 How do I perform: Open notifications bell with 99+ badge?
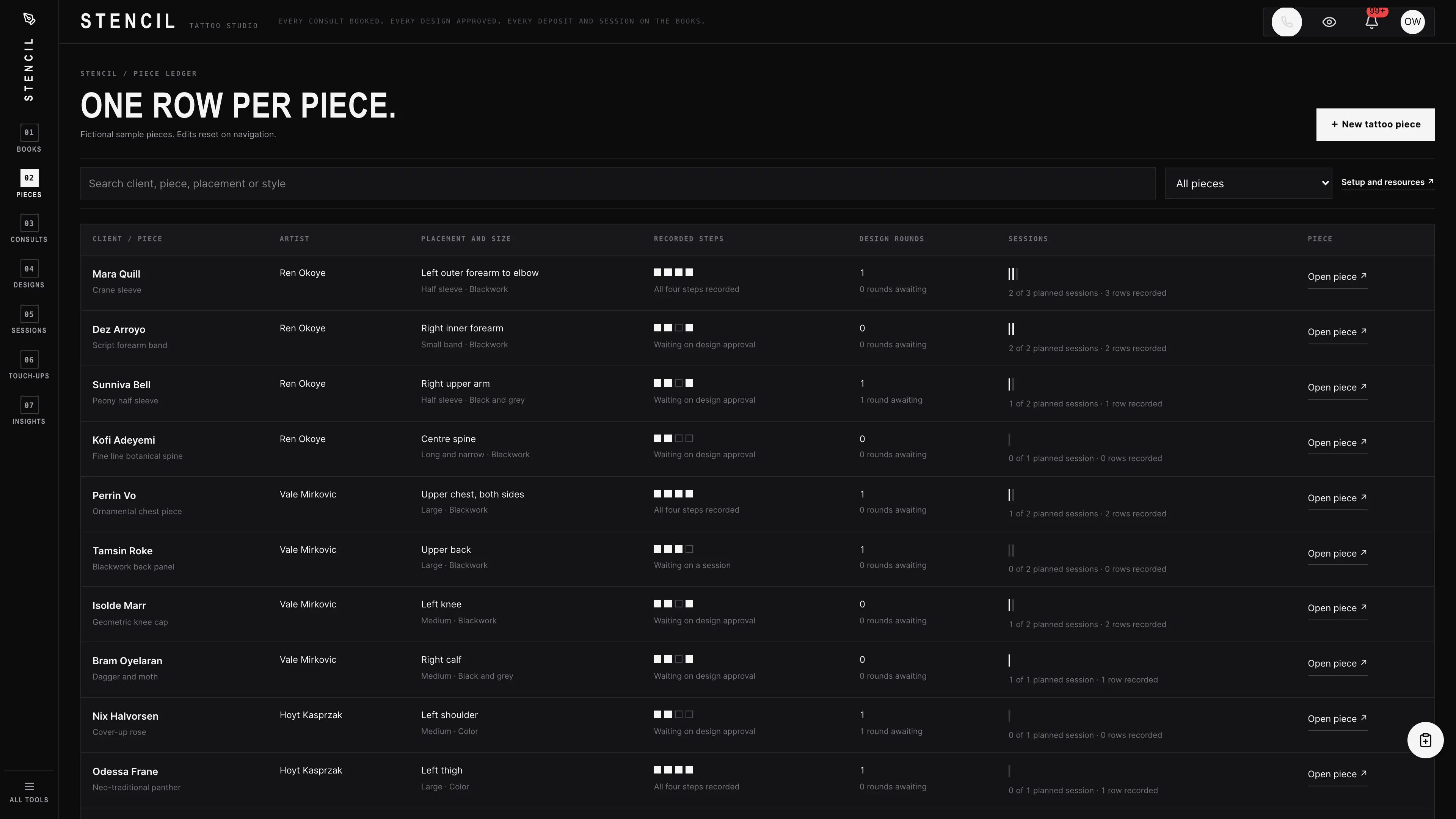click(x=1371, y=22)
